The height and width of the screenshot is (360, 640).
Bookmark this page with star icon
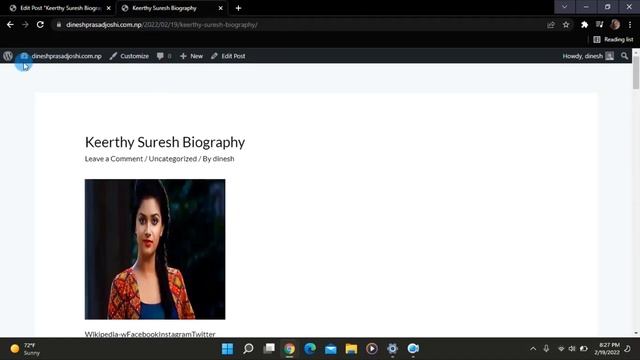pos(566,24)
